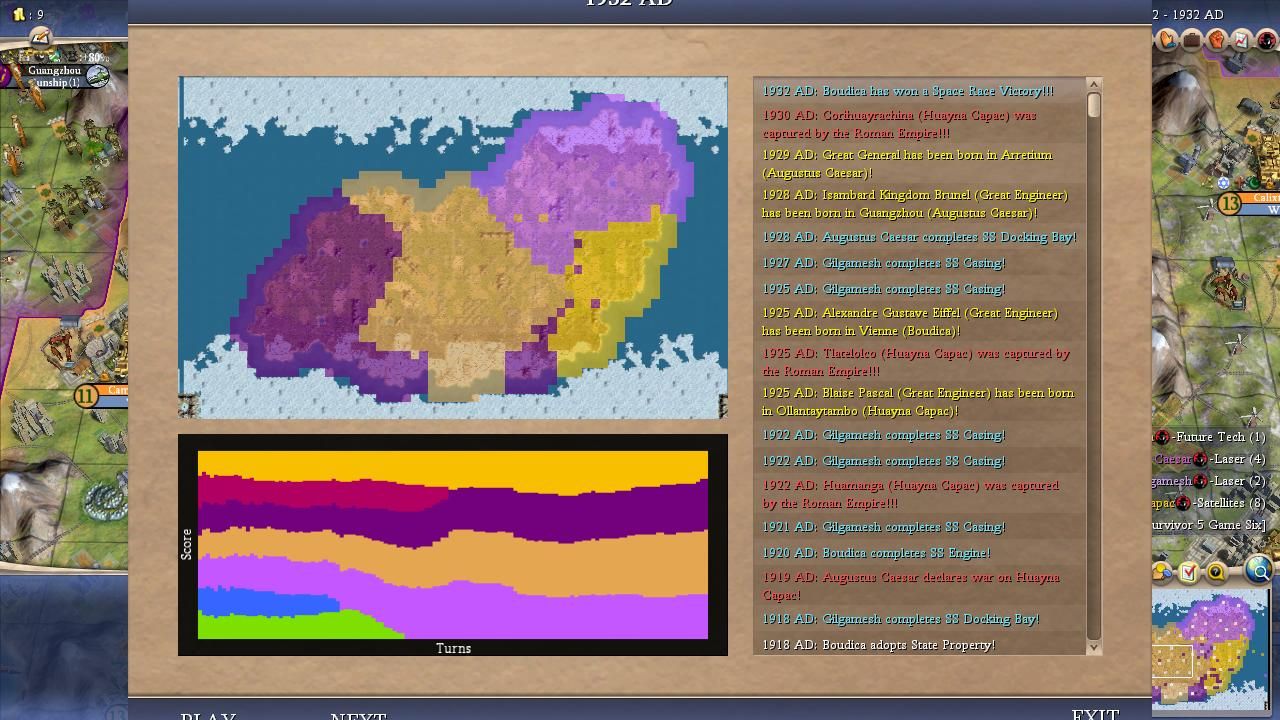Select the 1930 Corihuayrachina captured log entry

(919, 124)
